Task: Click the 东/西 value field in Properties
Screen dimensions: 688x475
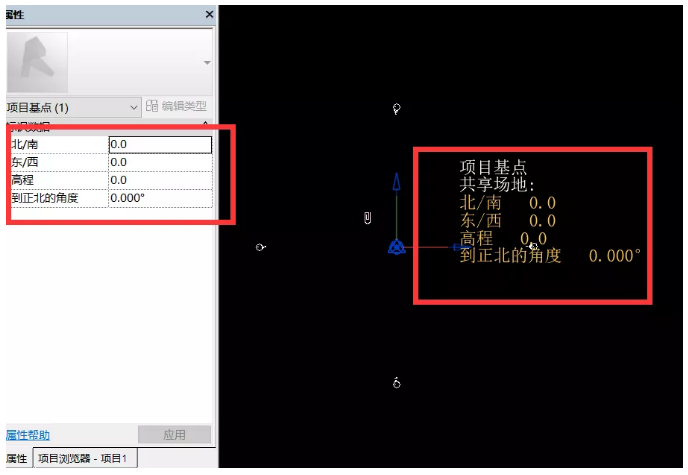Action: [x=160, y=162]
